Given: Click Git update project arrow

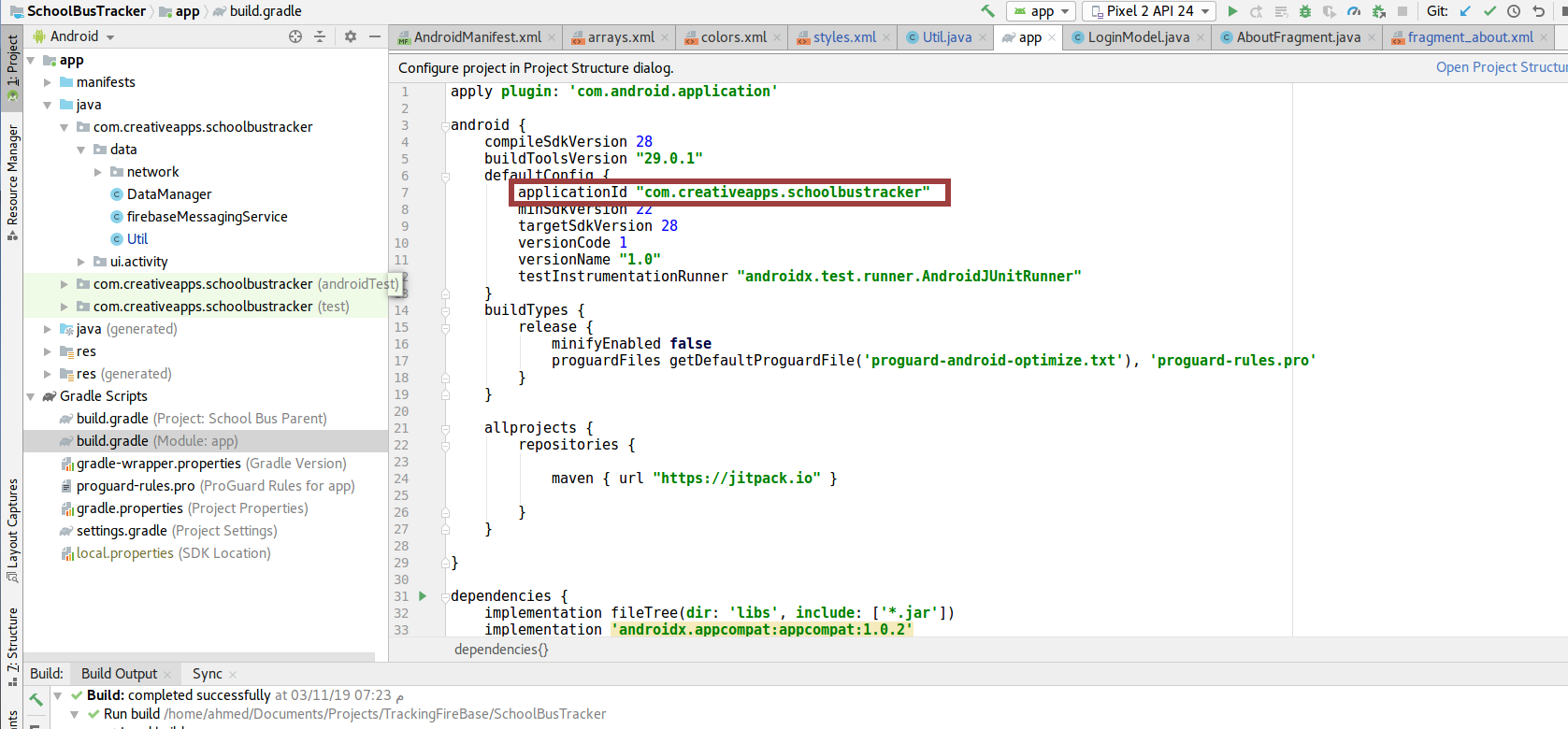Looking at the screenshot, I should click(1465, 11).
